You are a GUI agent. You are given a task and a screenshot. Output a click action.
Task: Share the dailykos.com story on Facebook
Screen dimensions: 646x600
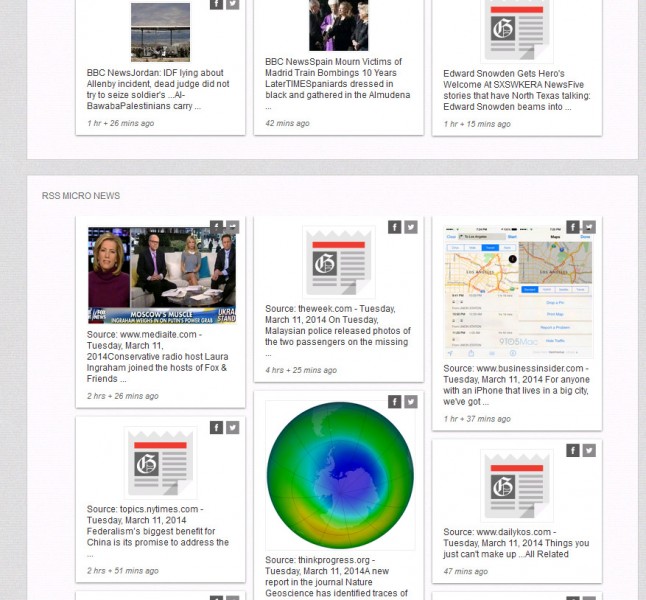coord(573,450)
